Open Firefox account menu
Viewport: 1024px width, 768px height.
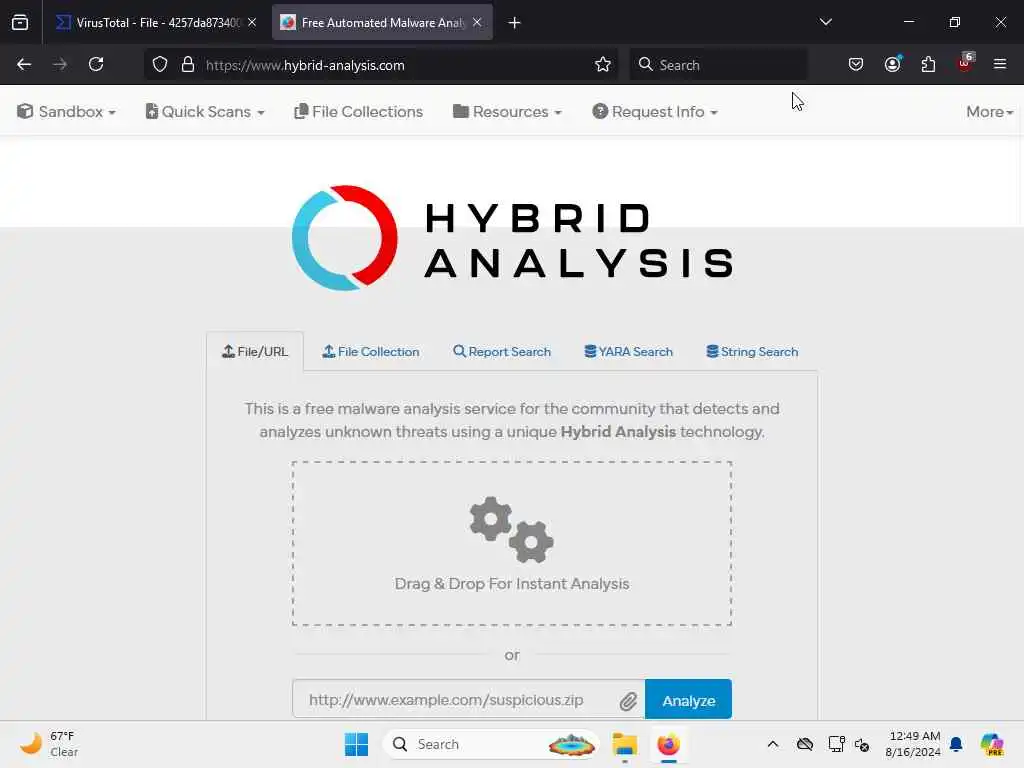click(893, 64)
